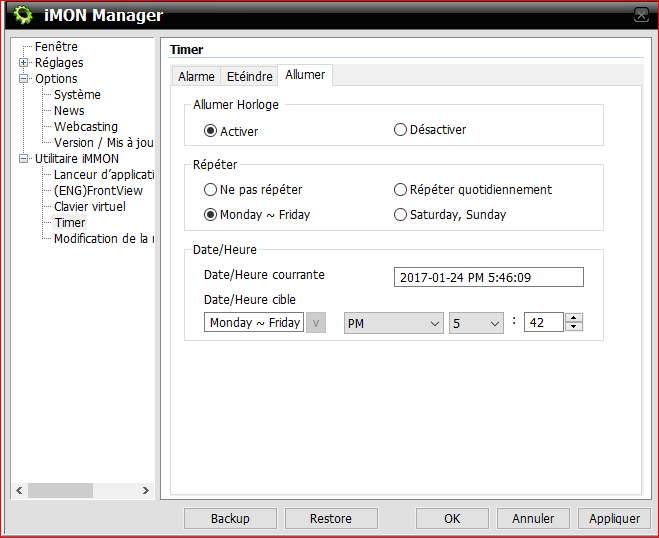Switch to the Alarme tab

point(196,76)
